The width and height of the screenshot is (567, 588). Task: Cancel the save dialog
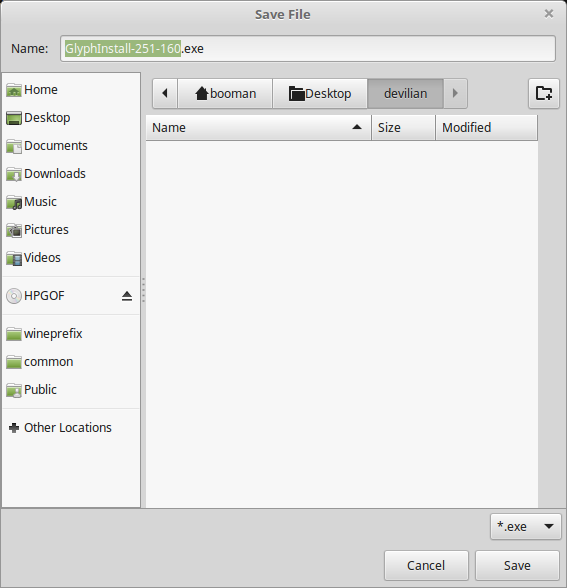[426, 566]
